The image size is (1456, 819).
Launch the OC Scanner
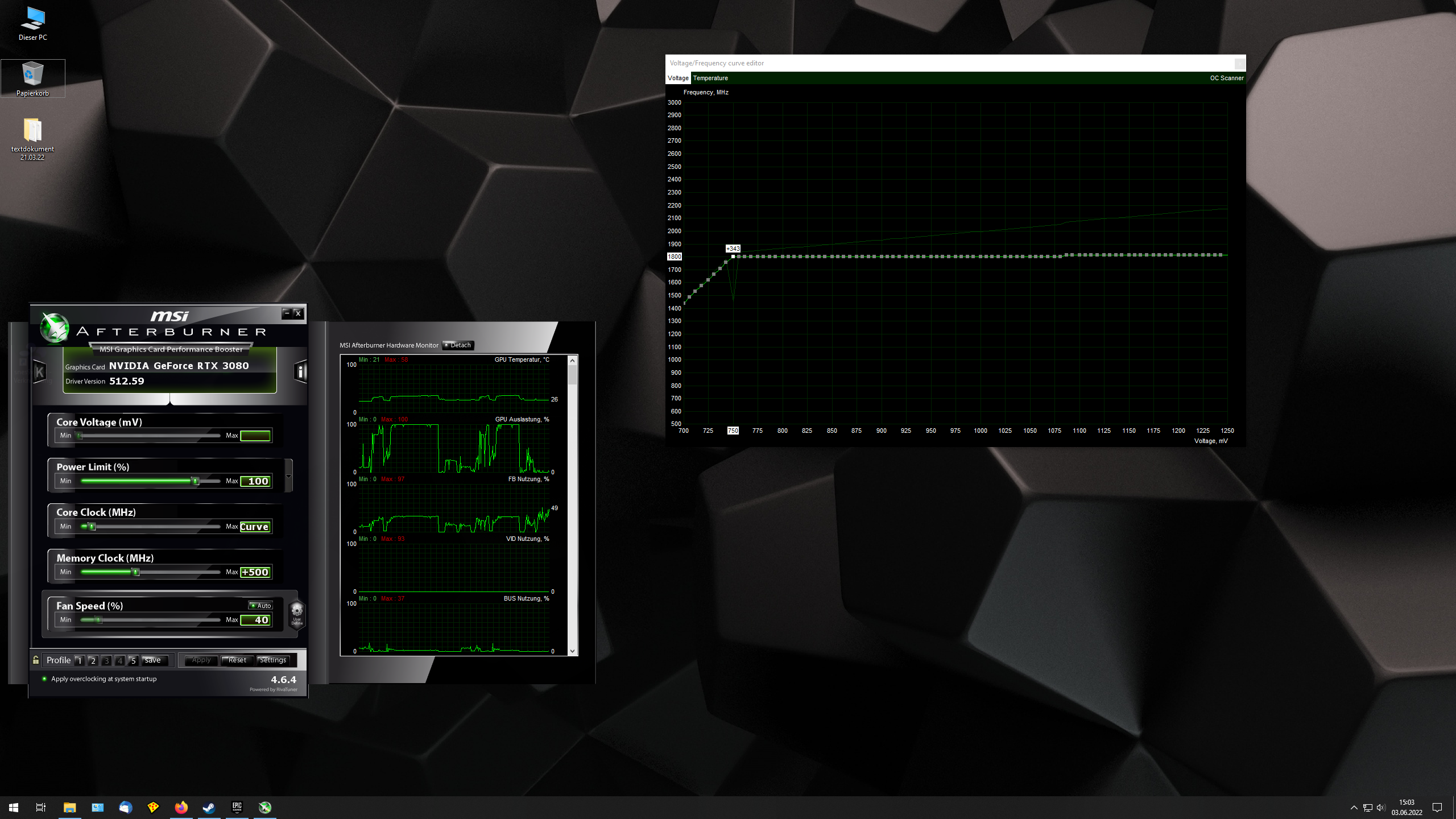pos(1226,78)
